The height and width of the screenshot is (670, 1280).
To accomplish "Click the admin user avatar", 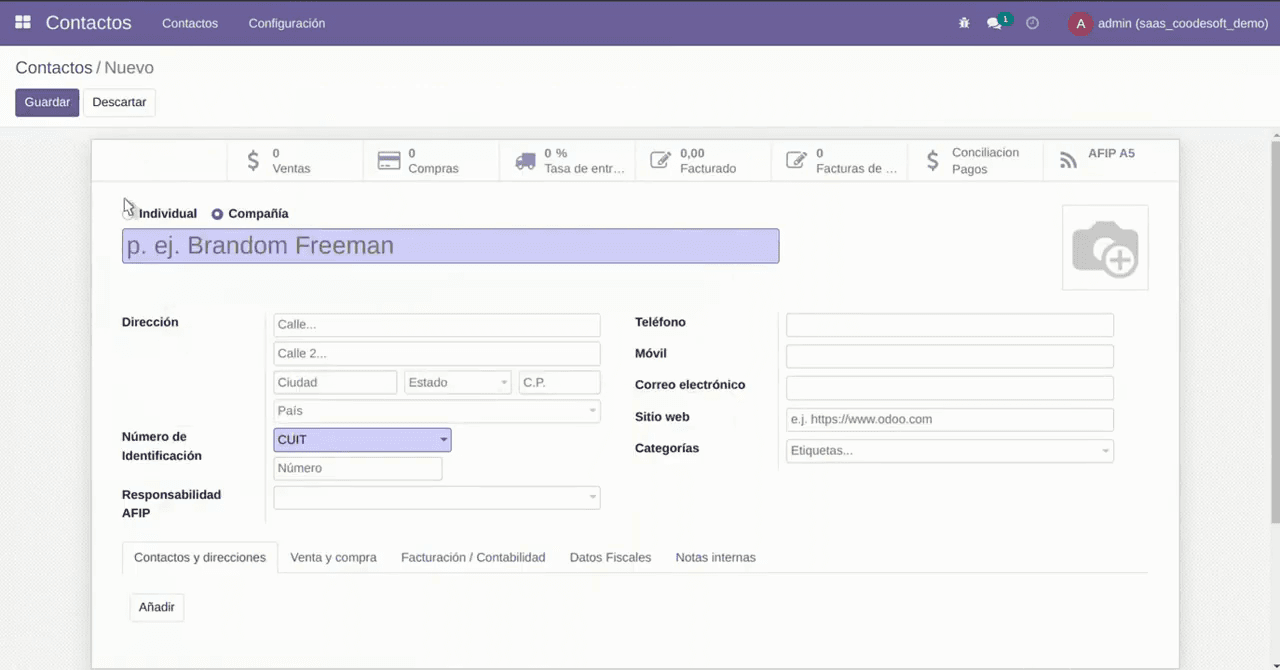I will [1080, 23].
